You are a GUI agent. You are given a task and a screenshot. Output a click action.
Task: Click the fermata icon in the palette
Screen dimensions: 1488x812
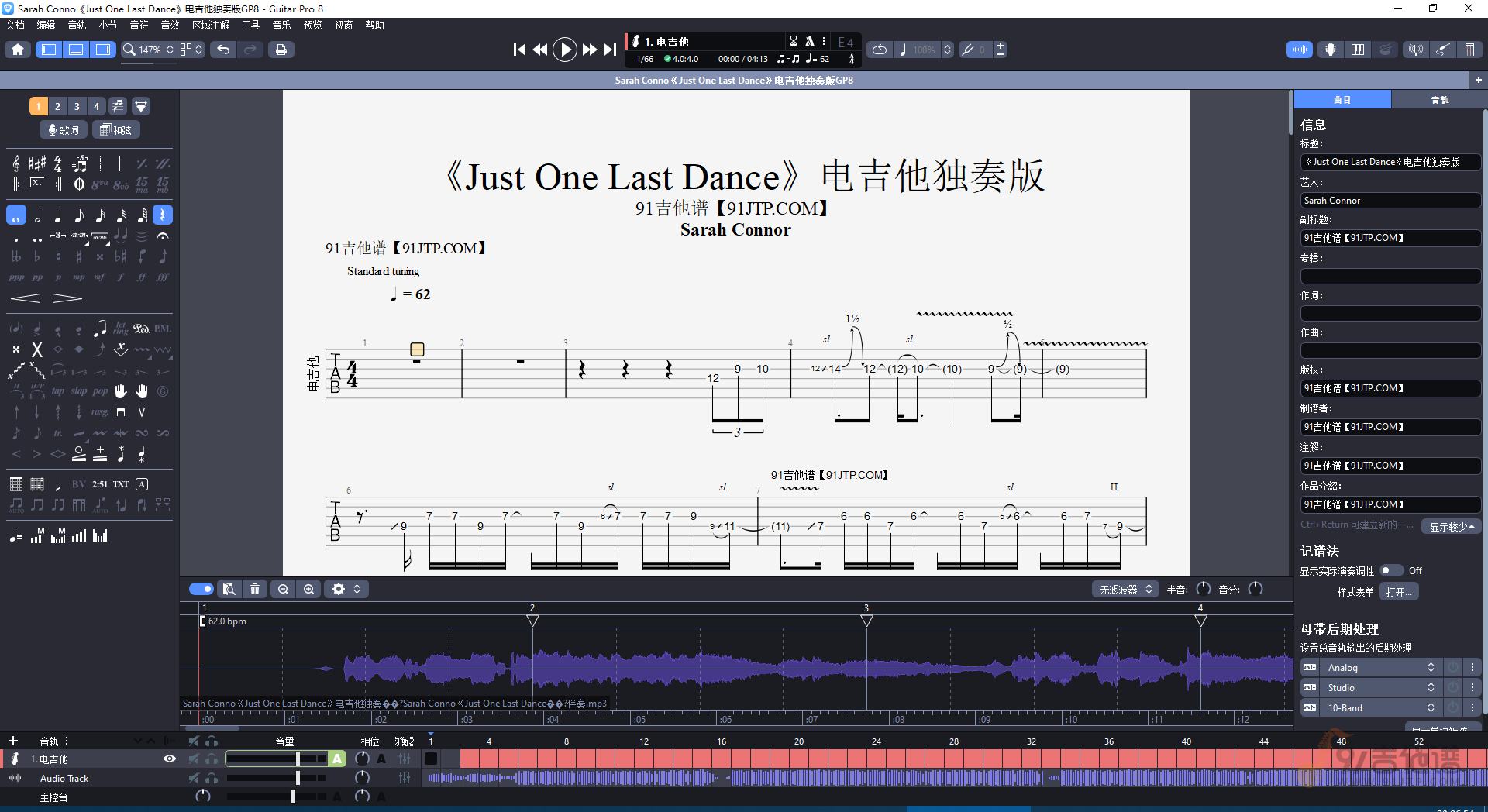click(163, 236)
